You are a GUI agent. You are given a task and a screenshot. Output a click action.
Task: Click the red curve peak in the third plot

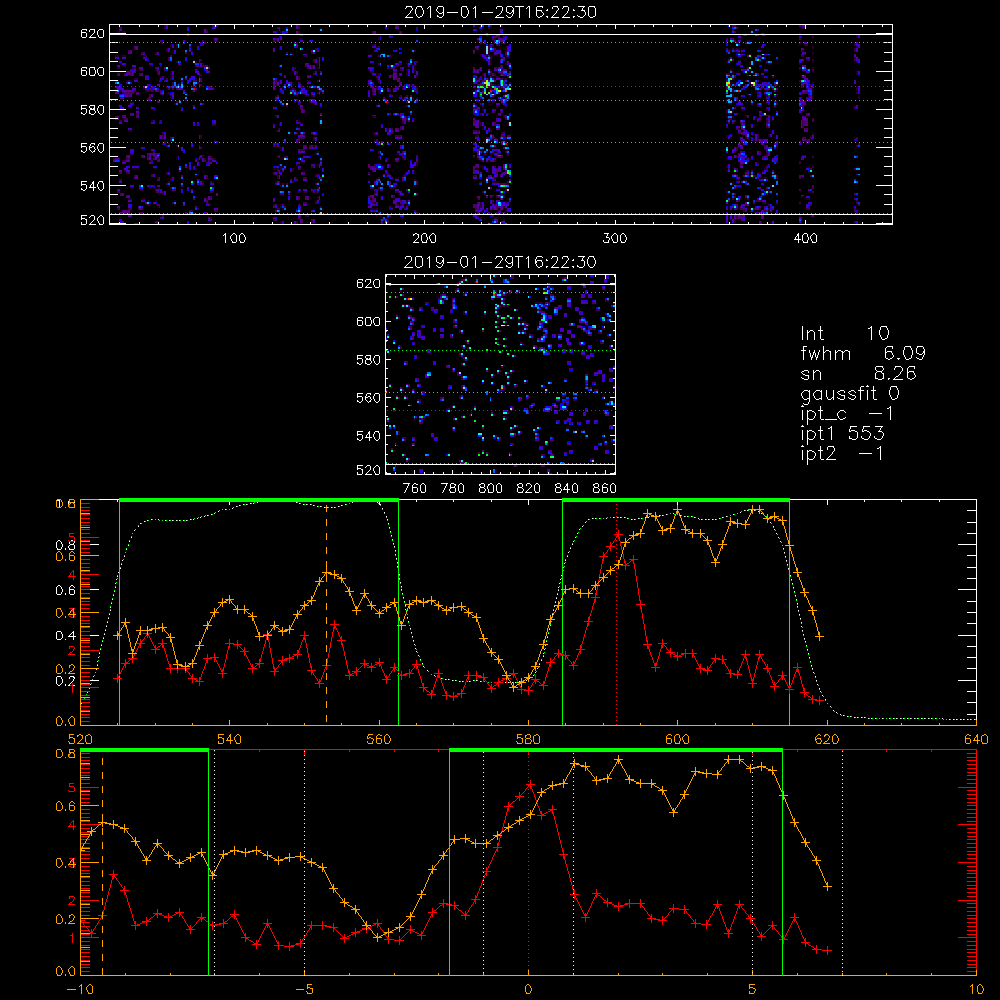tap(617, 534)
